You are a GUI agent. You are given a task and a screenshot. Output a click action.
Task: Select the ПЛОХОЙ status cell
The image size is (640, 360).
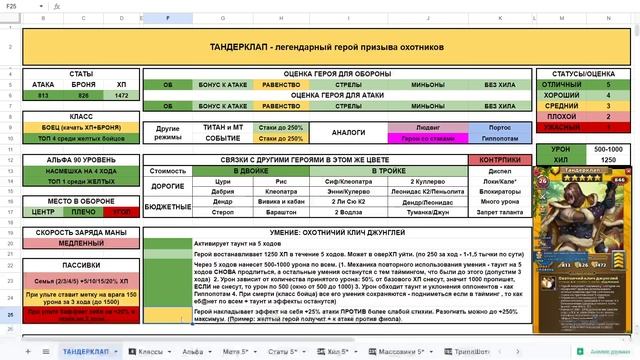(561, 116)
